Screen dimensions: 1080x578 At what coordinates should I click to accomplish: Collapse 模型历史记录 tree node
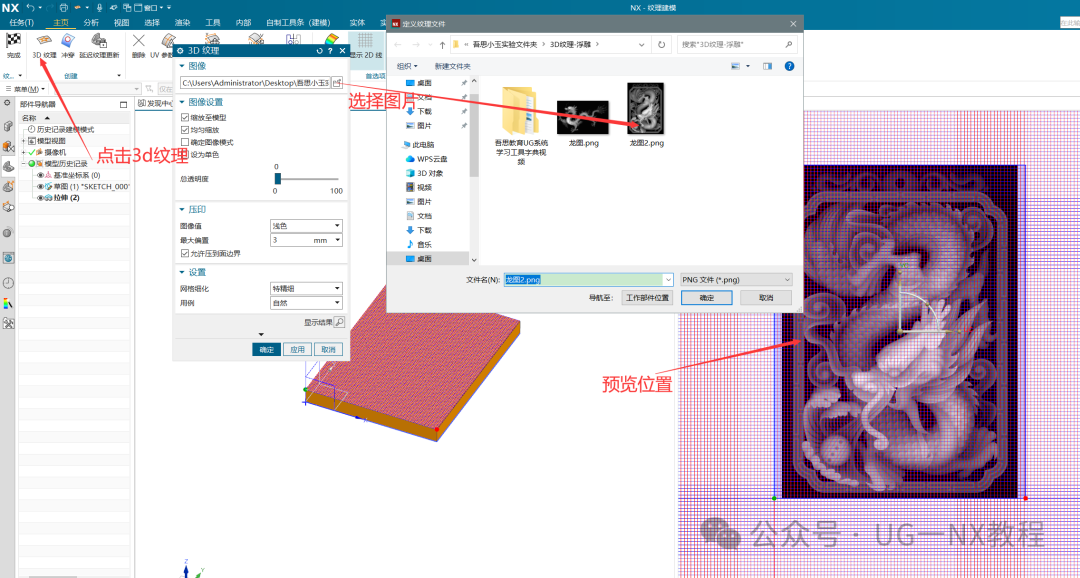pyautogui.click(x=24, y=164)
